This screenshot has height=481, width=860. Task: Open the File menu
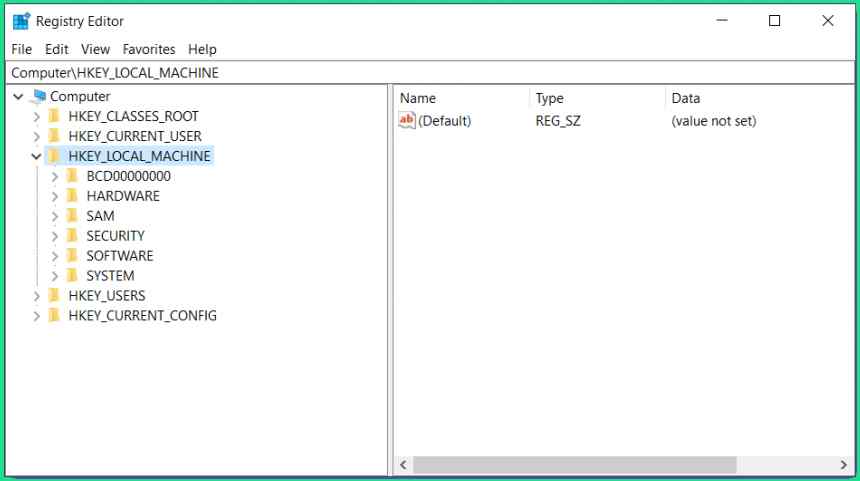(21, 49)
